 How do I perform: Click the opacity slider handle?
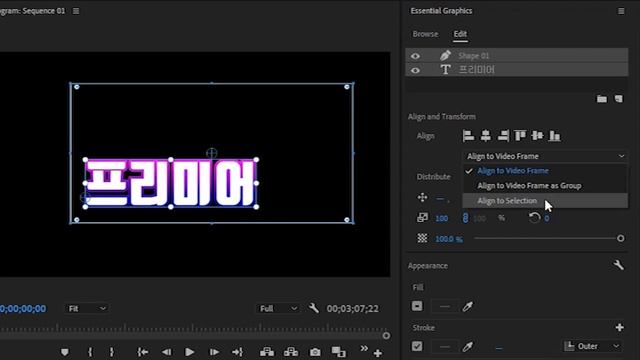click(x=620, y=238)
